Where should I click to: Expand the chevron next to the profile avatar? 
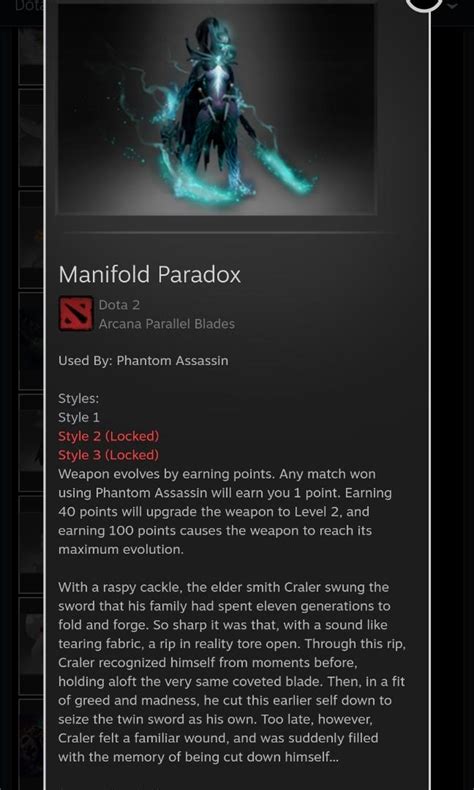coord(452,6)
